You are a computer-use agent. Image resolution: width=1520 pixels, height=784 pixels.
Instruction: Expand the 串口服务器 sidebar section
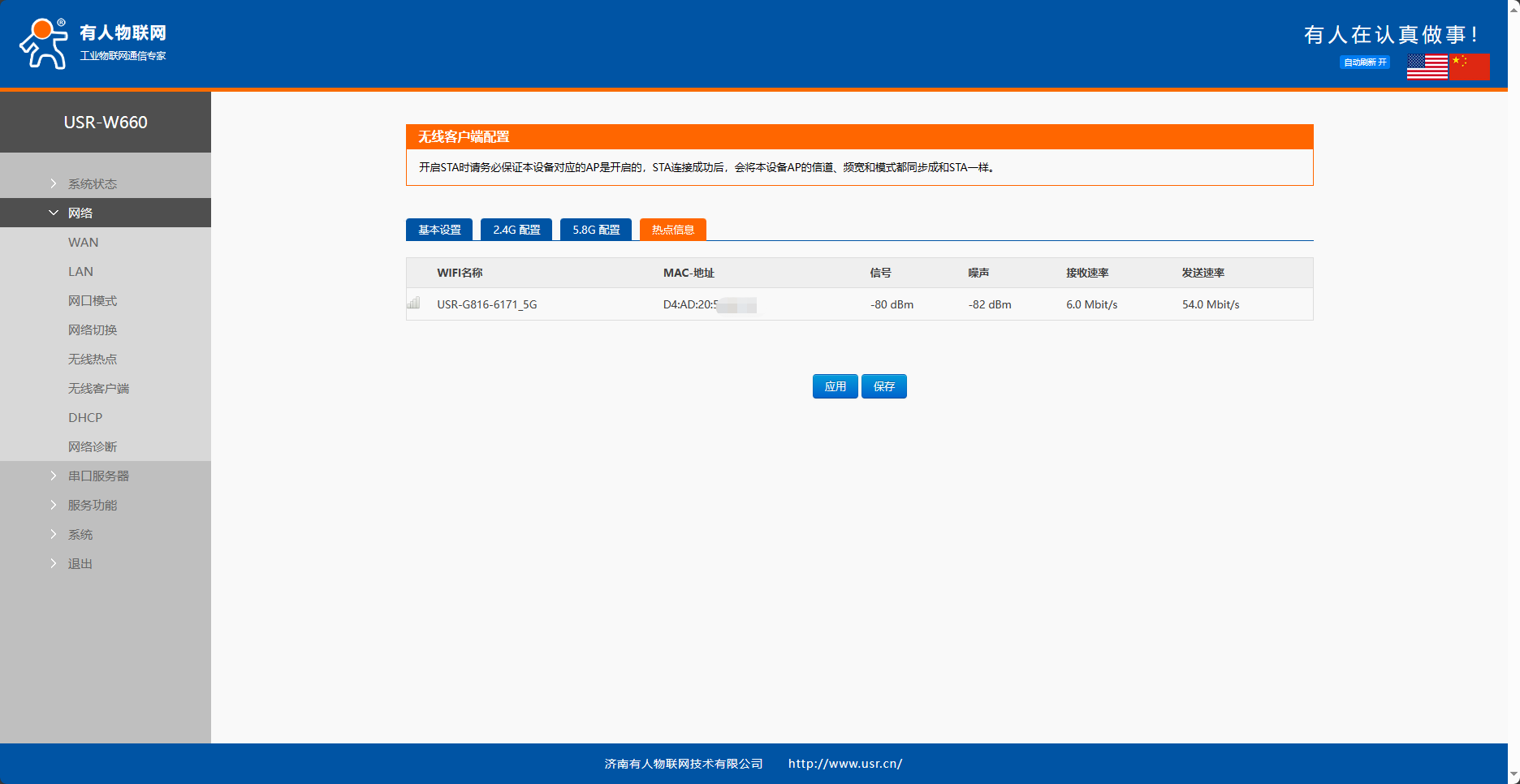pyautogui.click(x=98, y=476)
